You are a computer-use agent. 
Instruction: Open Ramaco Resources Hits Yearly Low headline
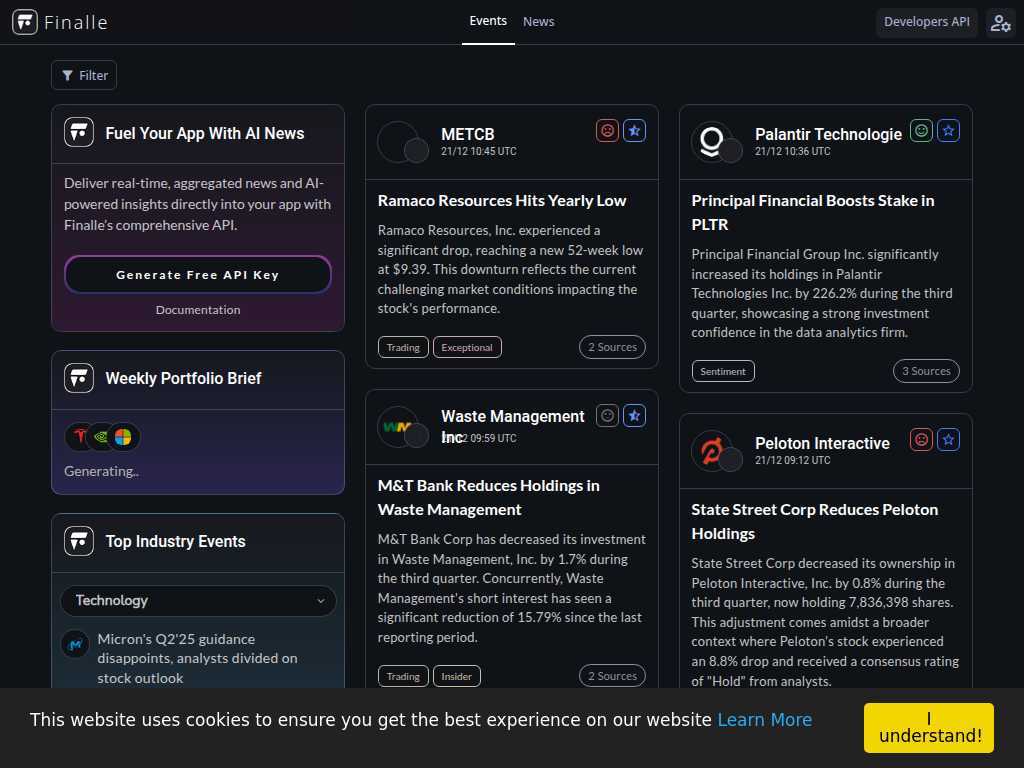[x=502, y=200]
